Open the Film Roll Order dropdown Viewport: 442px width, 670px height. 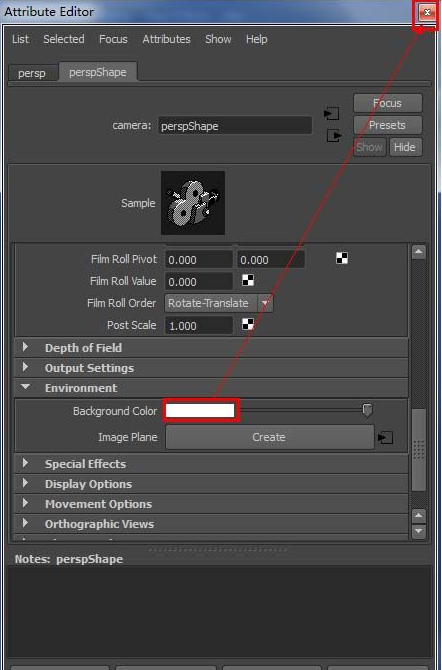(x=219, y=303)
